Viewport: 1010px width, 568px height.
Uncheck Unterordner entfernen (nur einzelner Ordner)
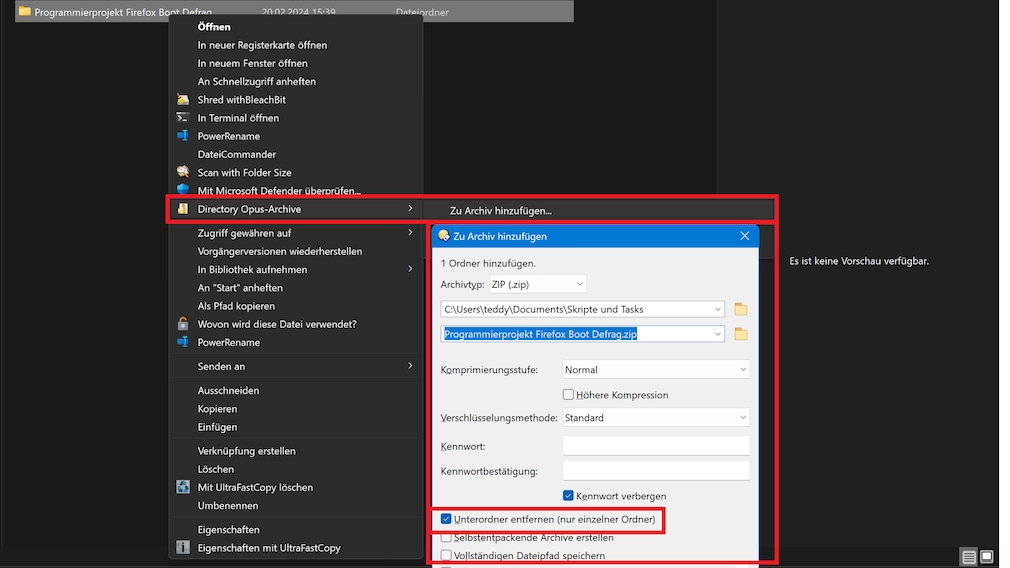point(446,518)
